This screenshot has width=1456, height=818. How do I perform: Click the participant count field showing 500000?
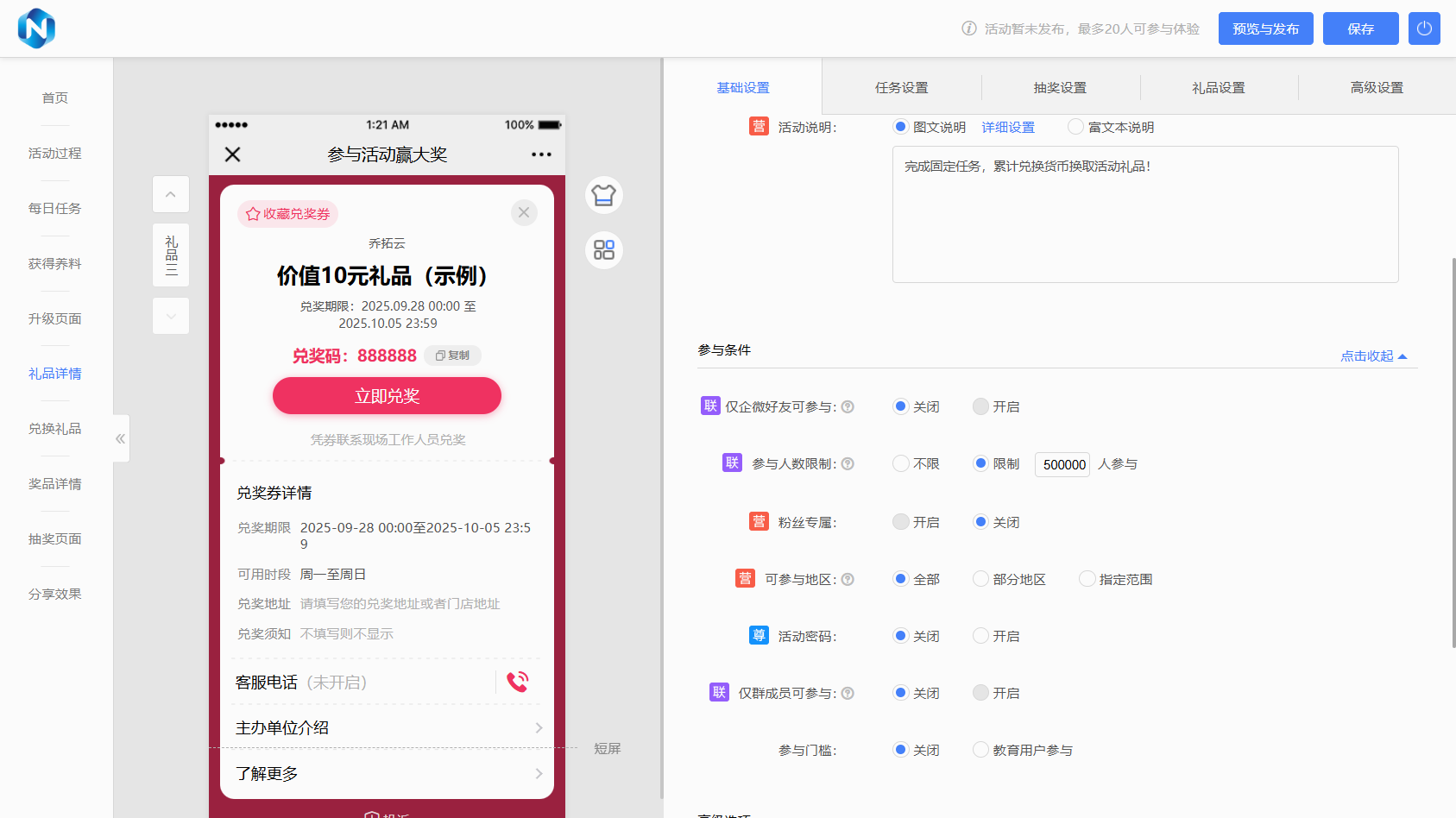(1062, 464)
